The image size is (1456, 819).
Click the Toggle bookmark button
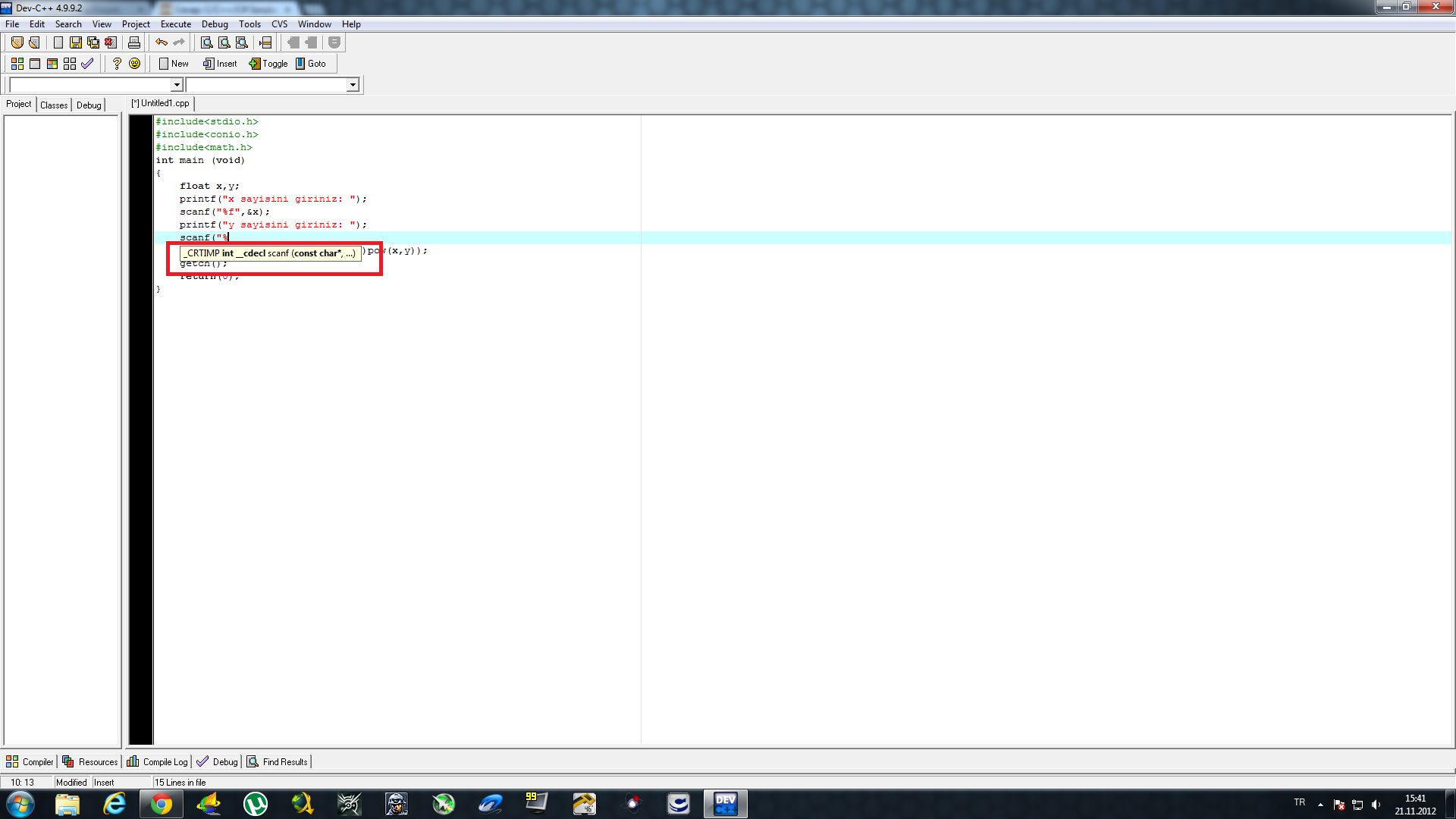click(x=268, y=64)
